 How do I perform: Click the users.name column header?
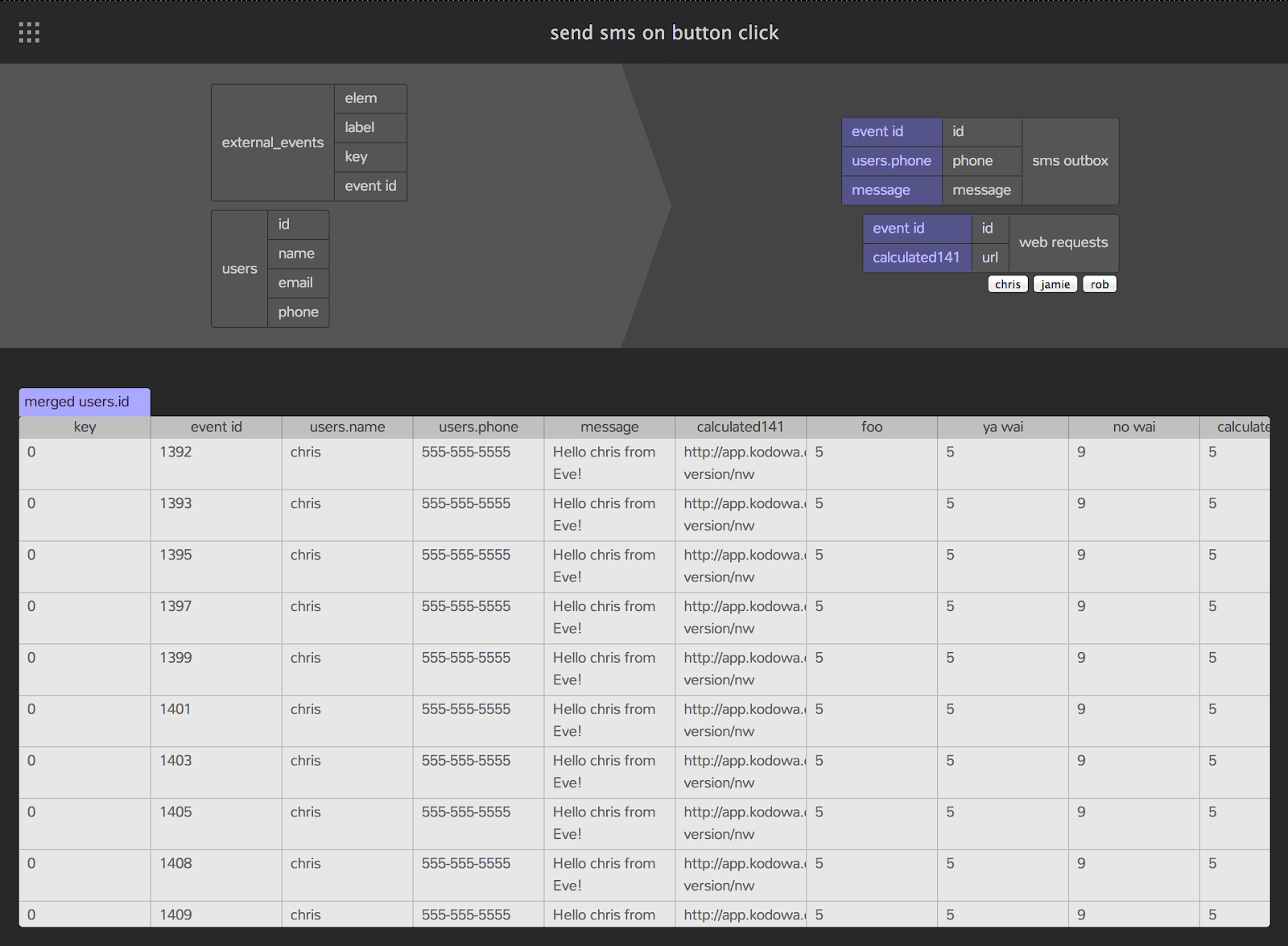pos(347,428)
